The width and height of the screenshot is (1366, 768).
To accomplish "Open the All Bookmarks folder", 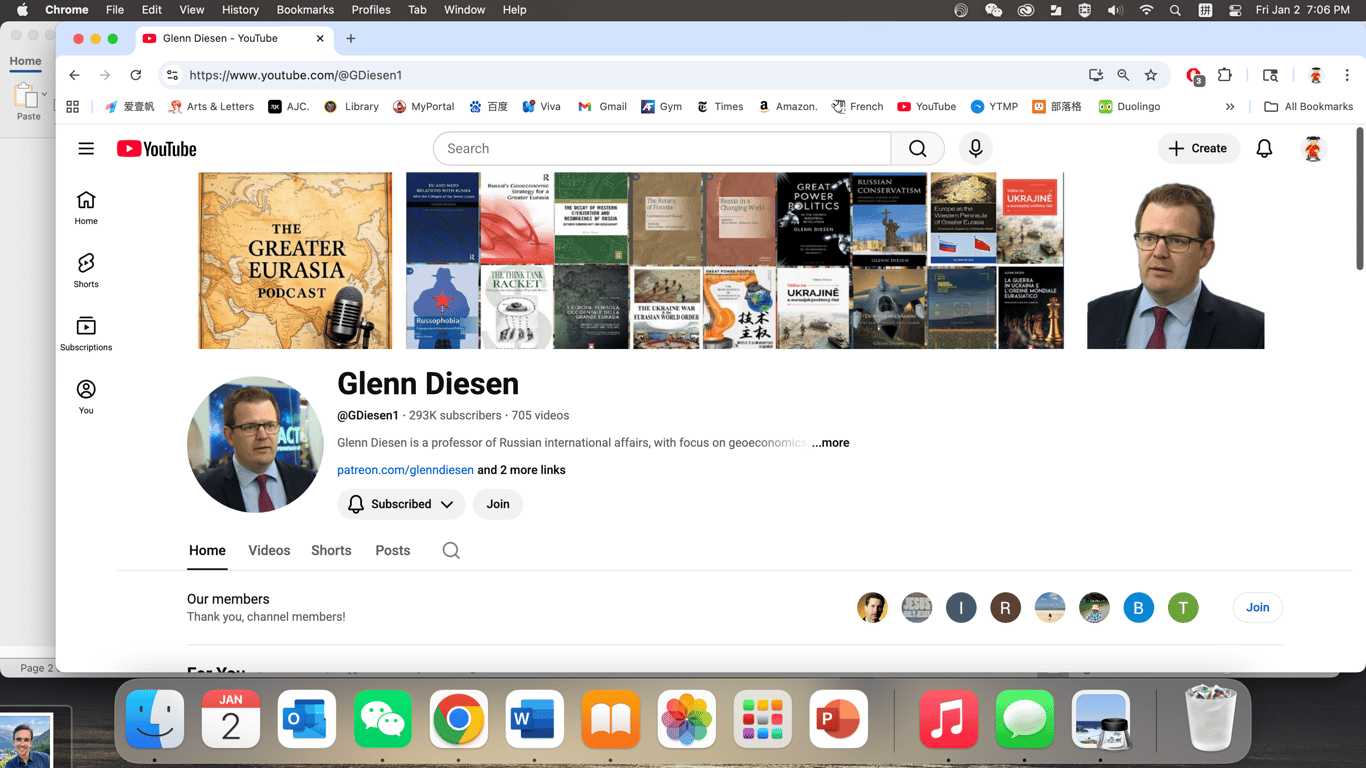I will [x=1308, y=107].
